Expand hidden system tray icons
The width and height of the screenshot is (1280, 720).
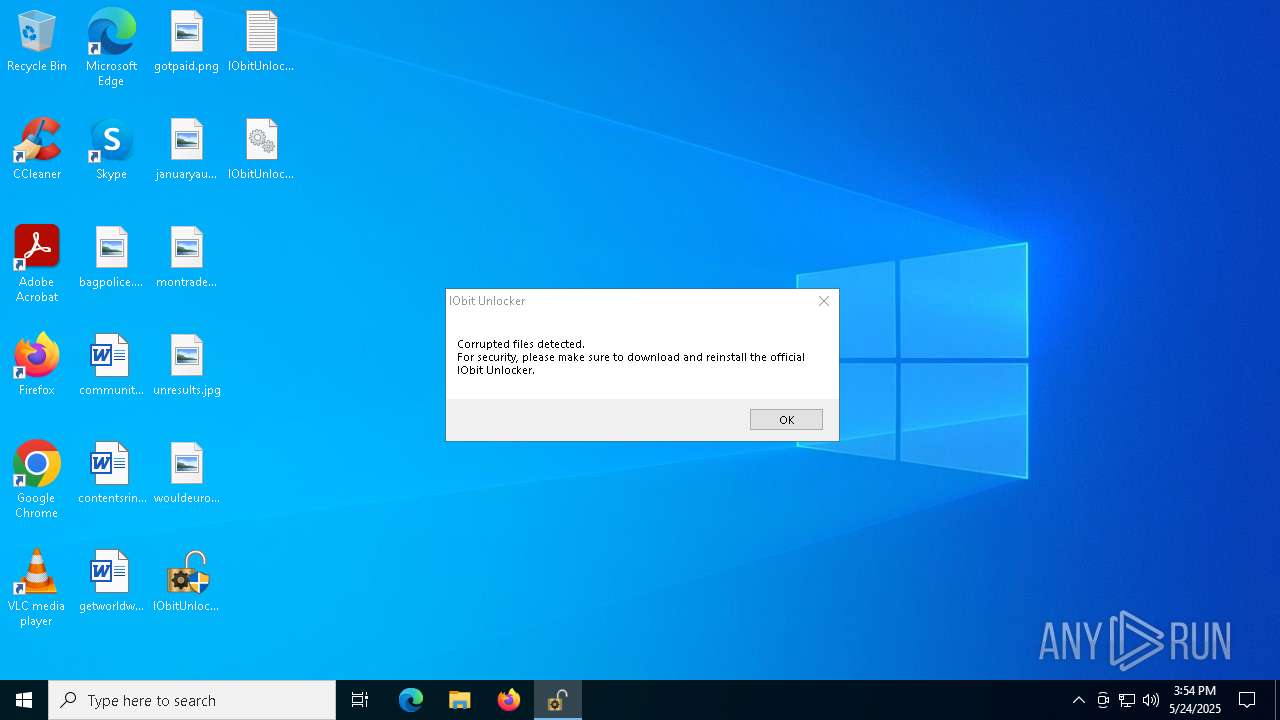pyautogui.click(x=1079, y=700)
